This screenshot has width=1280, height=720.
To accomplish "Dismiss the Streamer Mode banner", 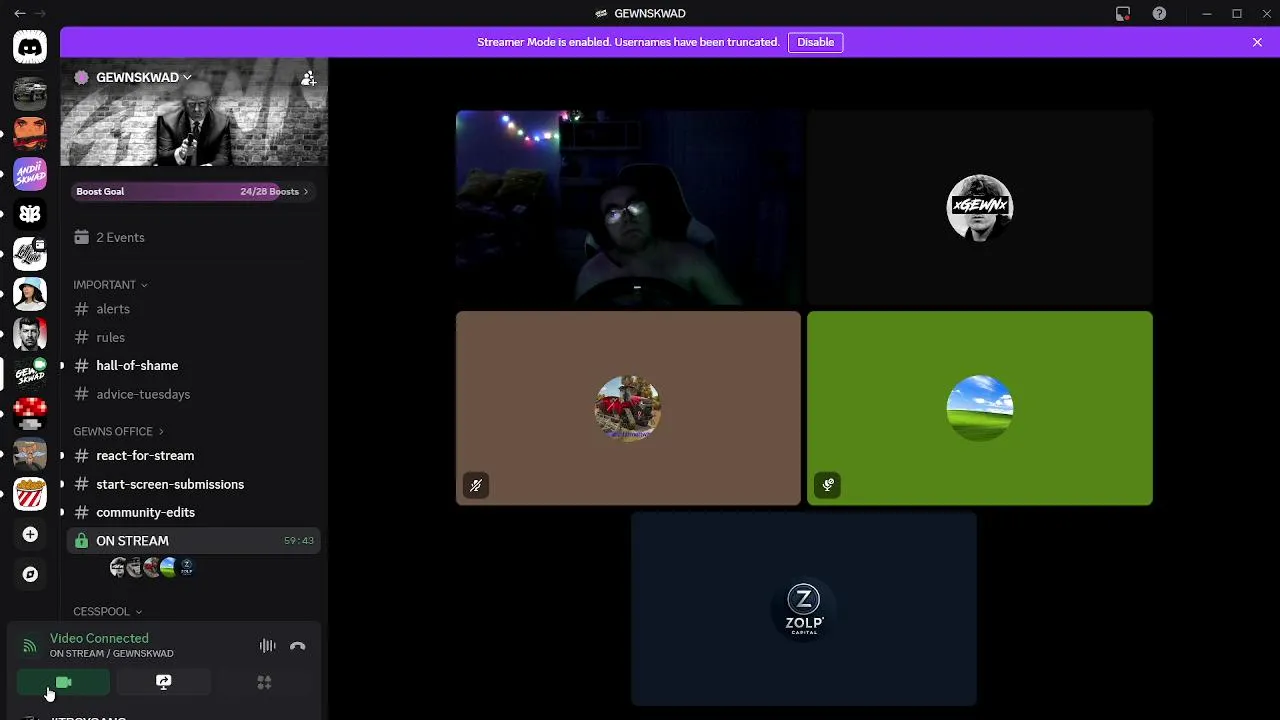I will point(1257,42).
